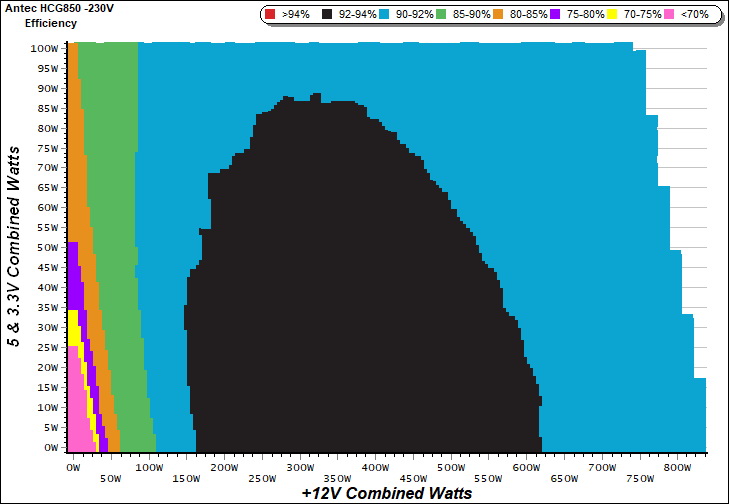Click the 0W tick label on the x-axis
Image resolution: width=729 pixels, height=504 pixels.
72,467
